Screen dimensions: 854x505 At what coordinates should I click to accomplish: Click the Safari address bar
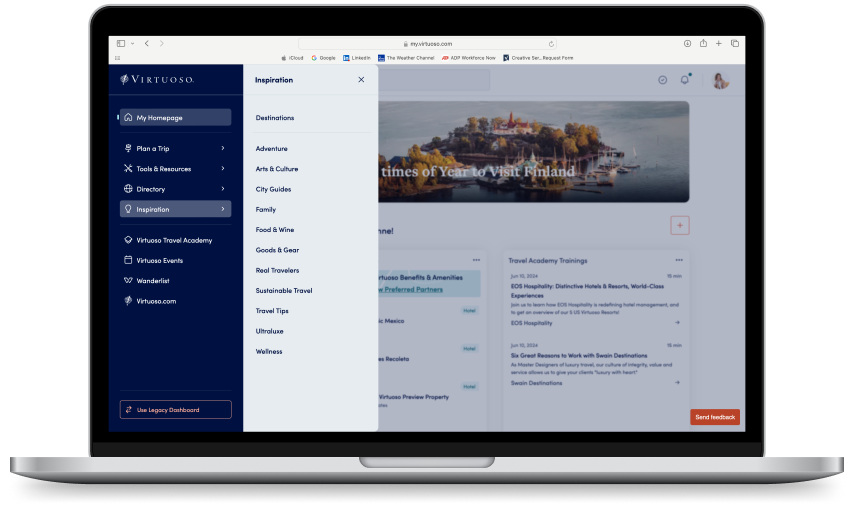pyautogui.click(x=427, y=44)
